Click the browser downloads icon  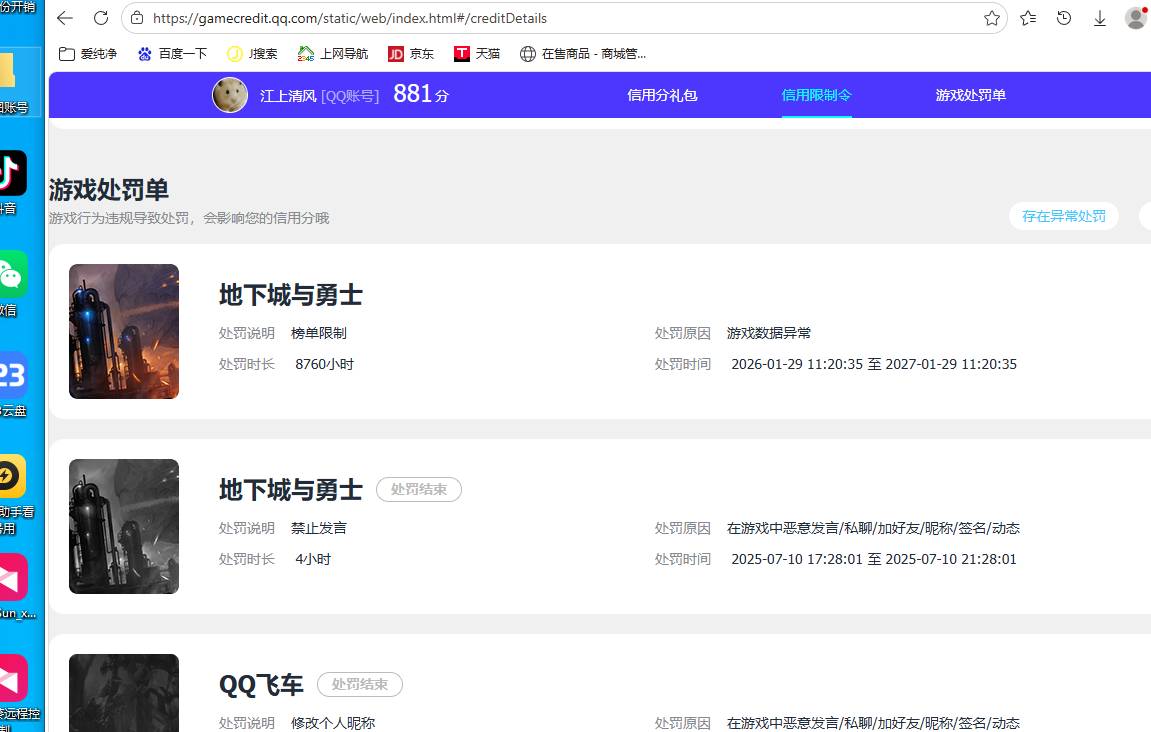[1099, 18]
